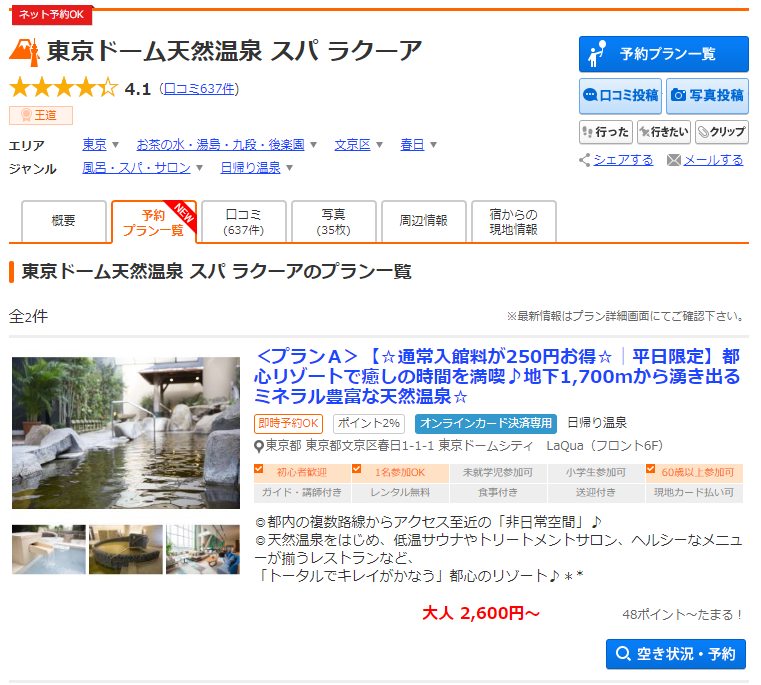Viewport: 761px width, 685px height.
Task: Click the 王道 badge icon
Action: pyautogui.click(x=41, y=115)
